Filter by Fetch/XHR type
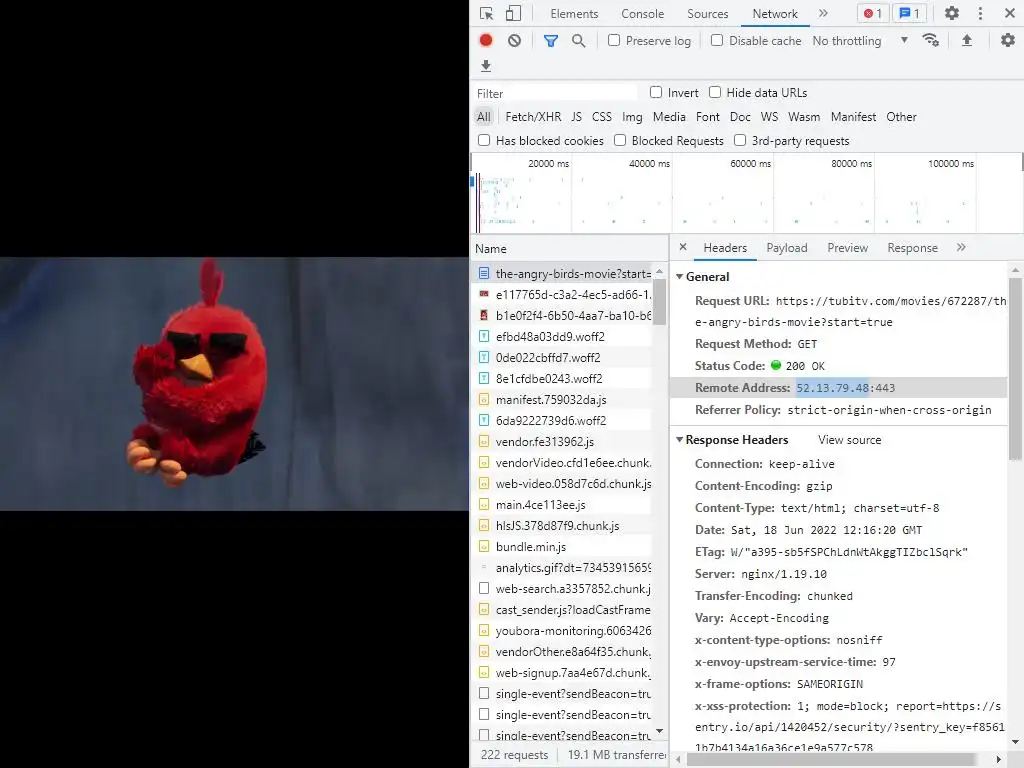 pyautogui.click(x=533, y=117)
